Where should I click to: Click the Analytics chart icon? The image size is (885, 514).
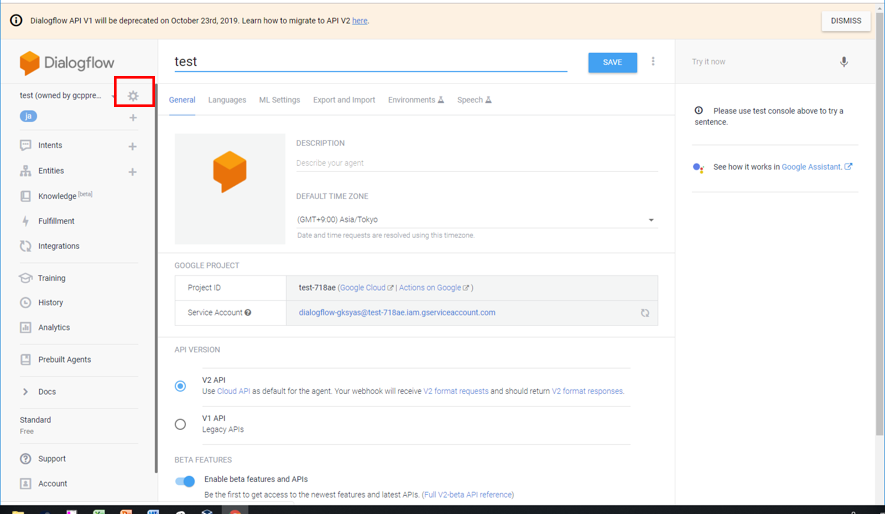pyautogui.click(x=25, y=327)
